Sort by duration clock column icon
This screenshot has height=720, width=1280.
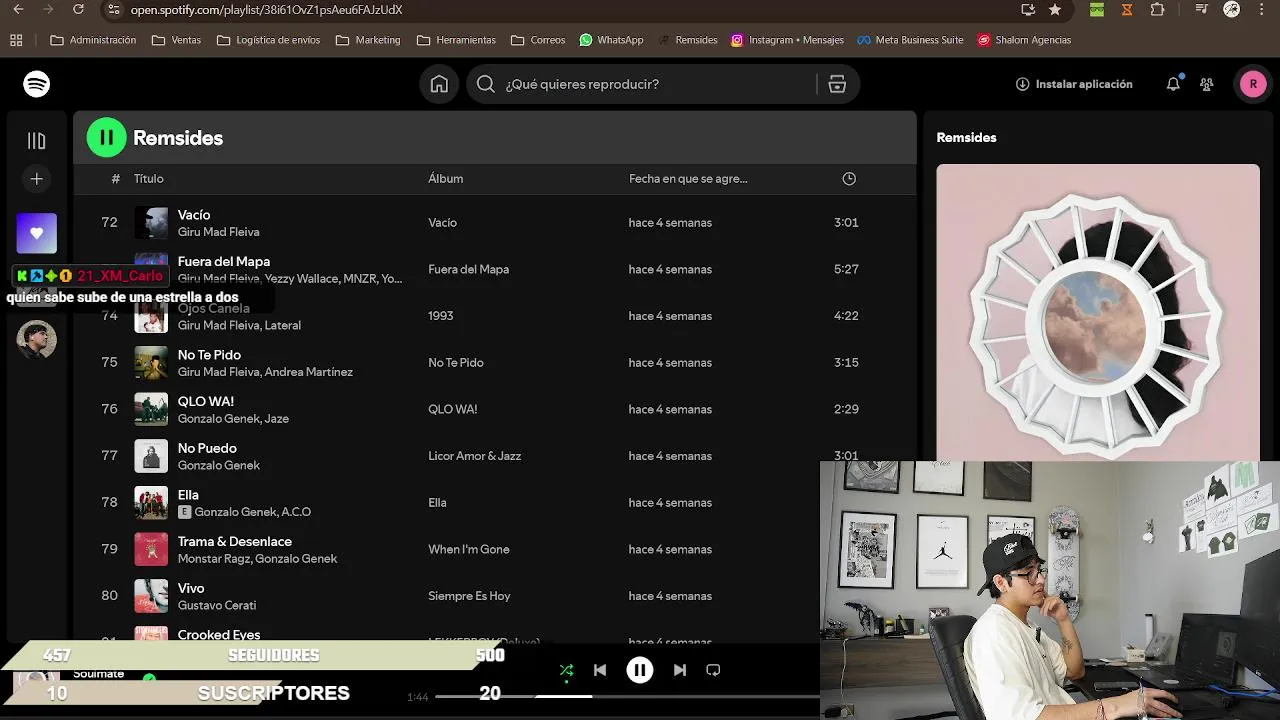(x=849, y=179)
